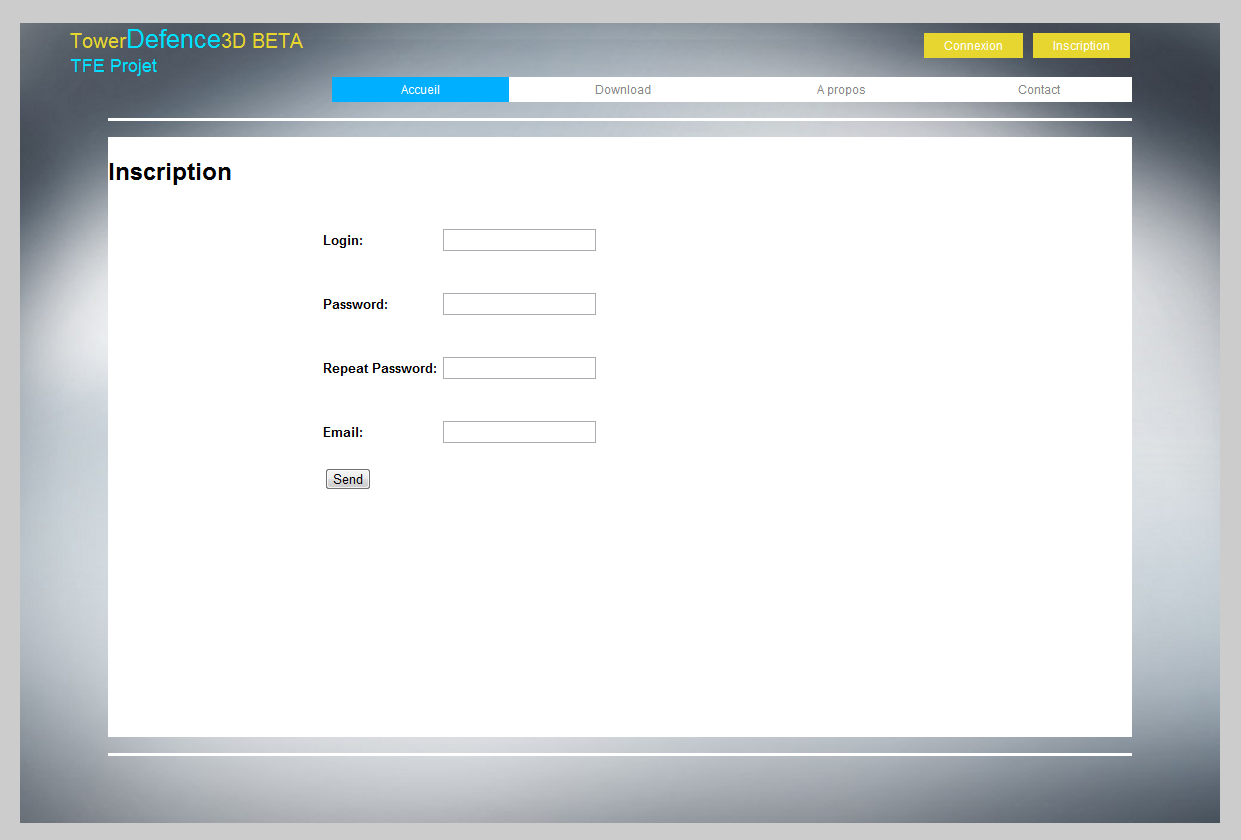Viewport: 1241px width, 840px height.
Task: Switch to the Contact tab
Action: (1038, 90)
